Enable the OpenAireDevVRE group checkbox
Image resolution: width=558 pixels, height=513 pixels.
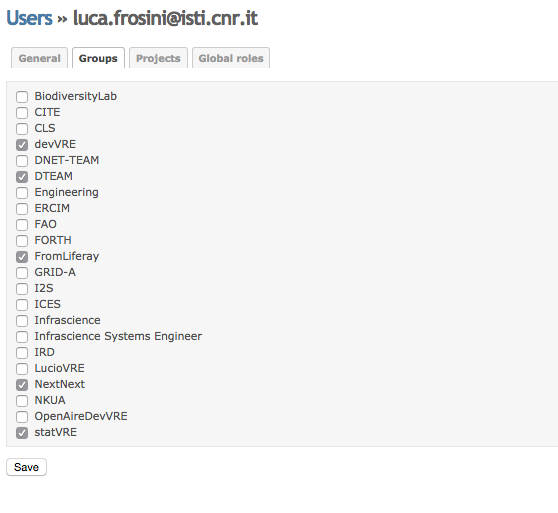22,417
